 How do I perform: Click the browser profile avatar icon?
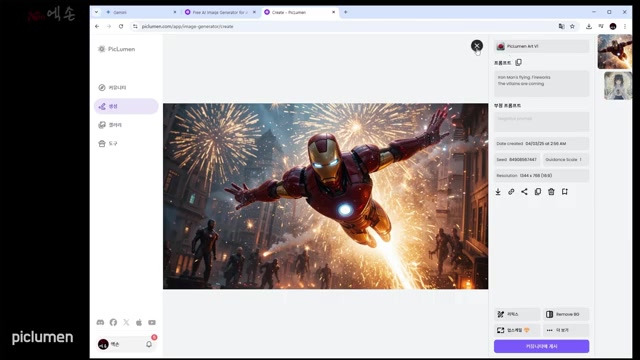(613, 26)
